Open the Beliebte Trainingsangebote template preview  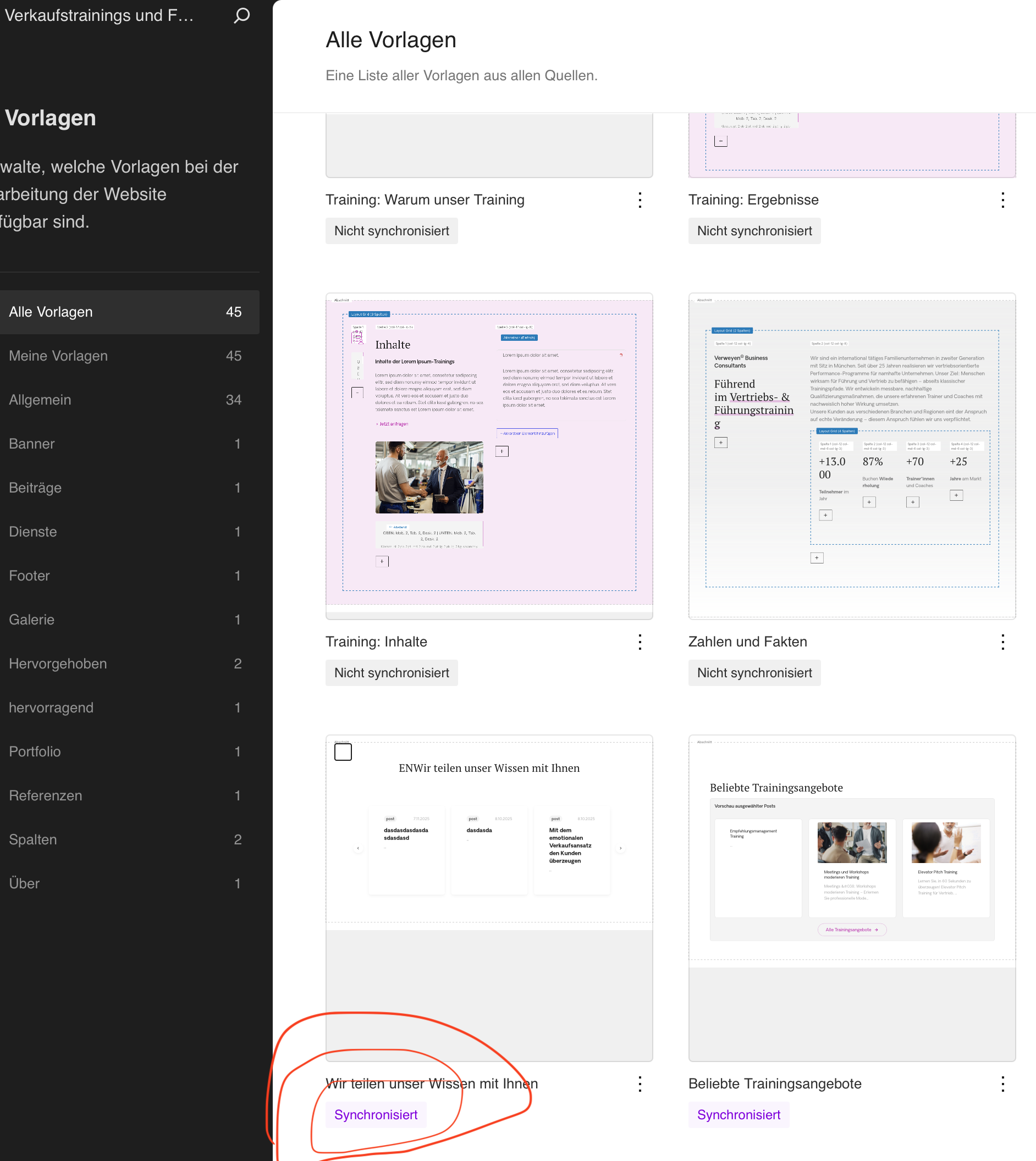(x=852, y=898)
